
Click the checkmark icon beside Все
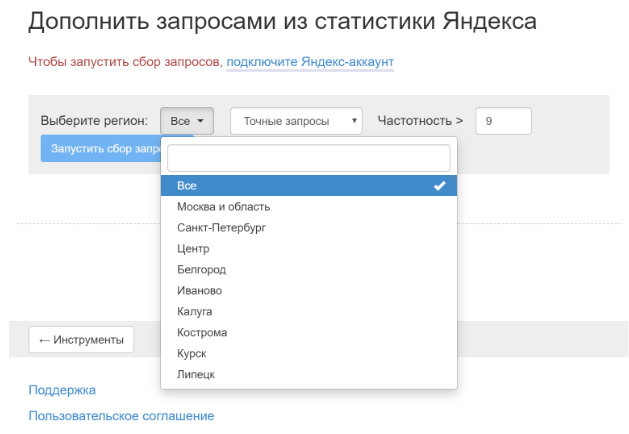click(x=440, y=186)
